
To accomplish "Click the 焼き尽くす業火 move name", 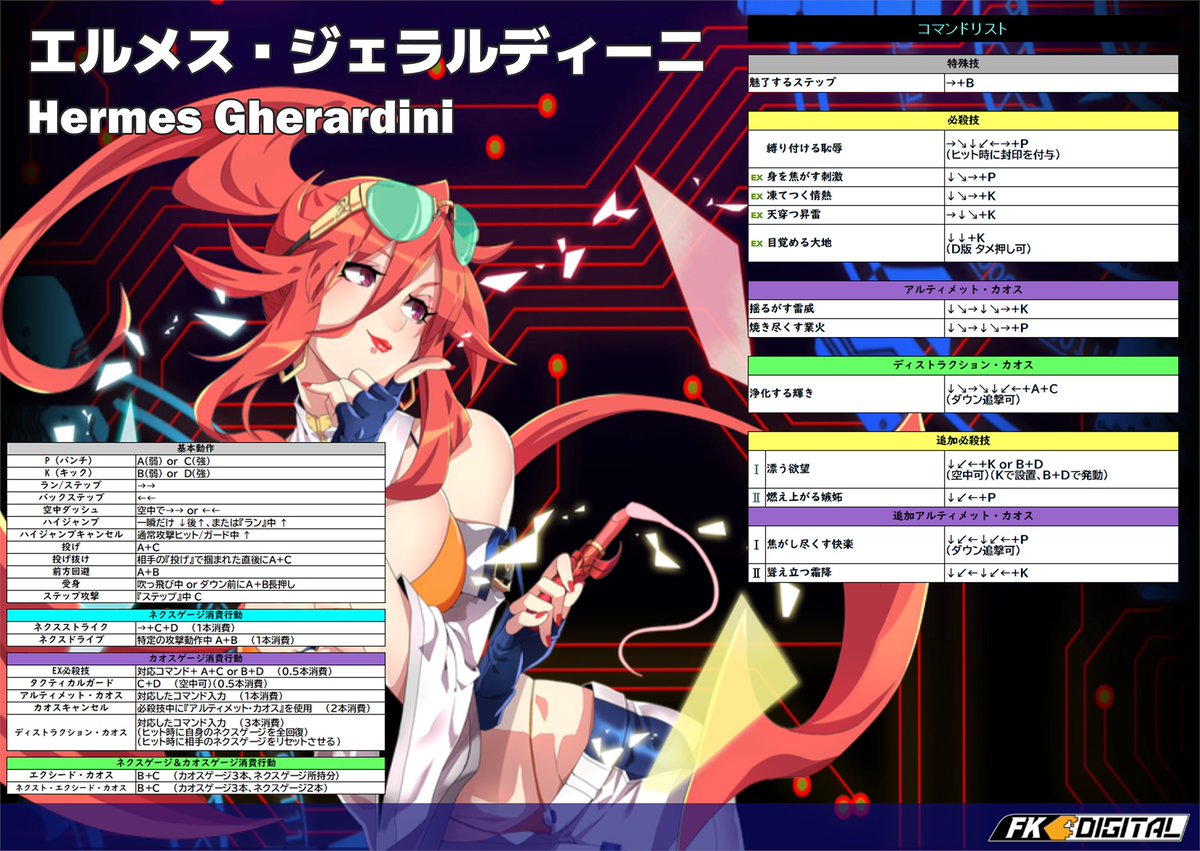I will [x=787, y=328].
